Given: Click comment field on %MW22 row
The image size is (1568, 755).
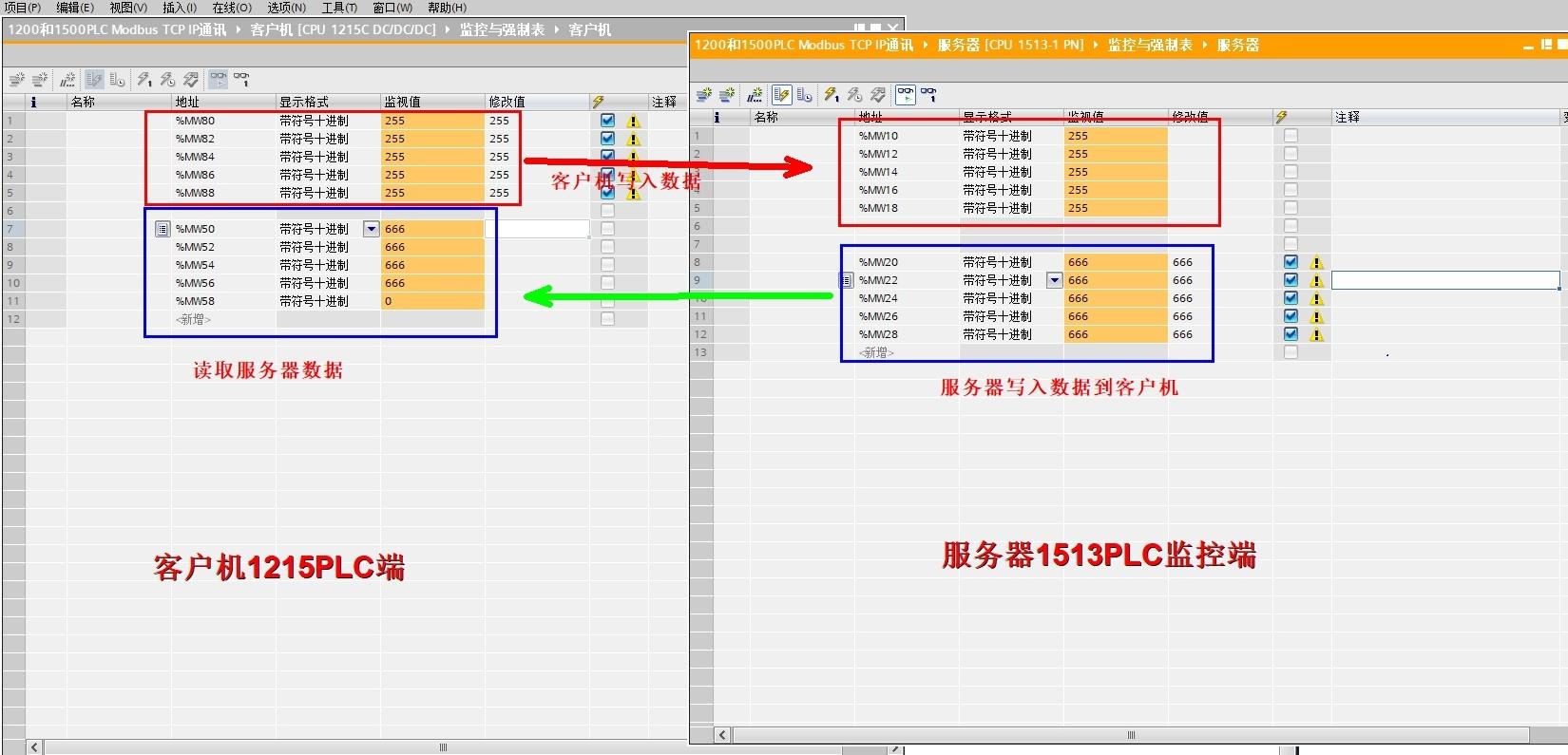Looking at the screenshot, I should pos(1445,280).
